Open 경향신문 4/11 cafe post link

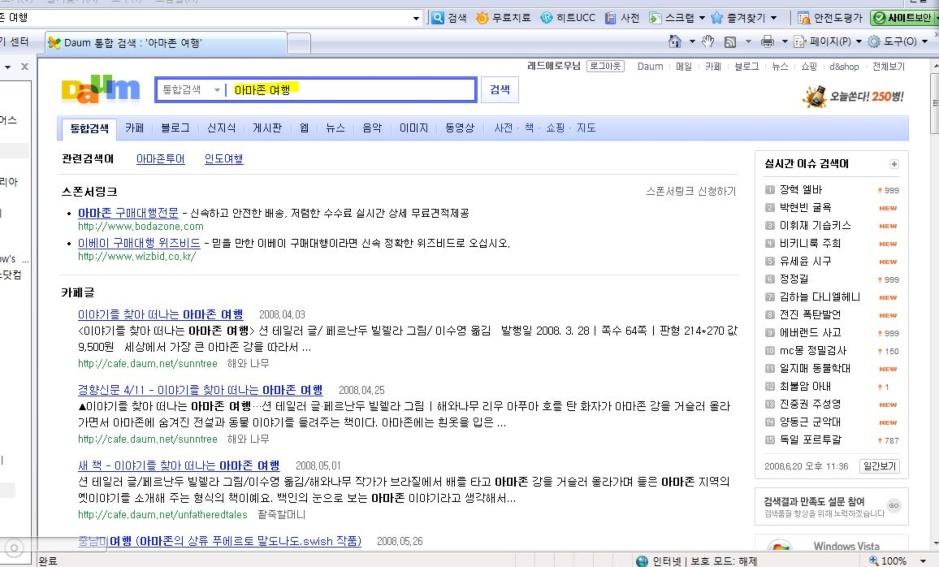pyautogui.click(x=200, y=390)
